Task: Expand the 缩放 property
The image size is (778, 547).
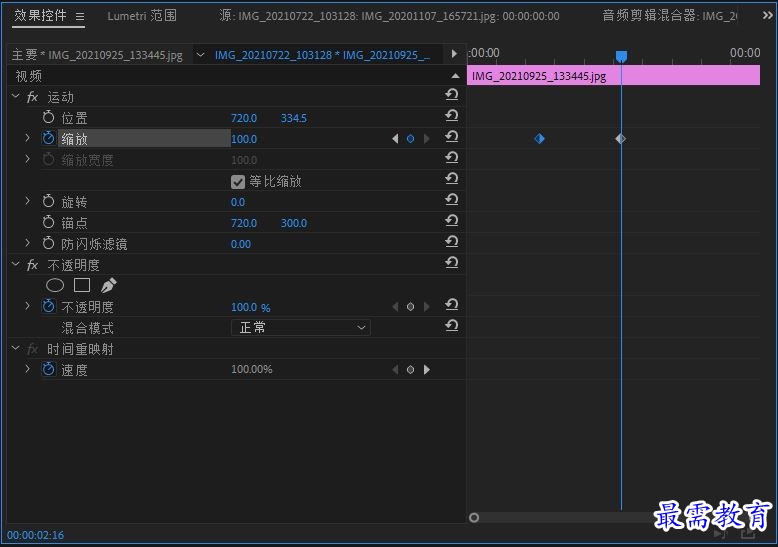Action: 27,138
